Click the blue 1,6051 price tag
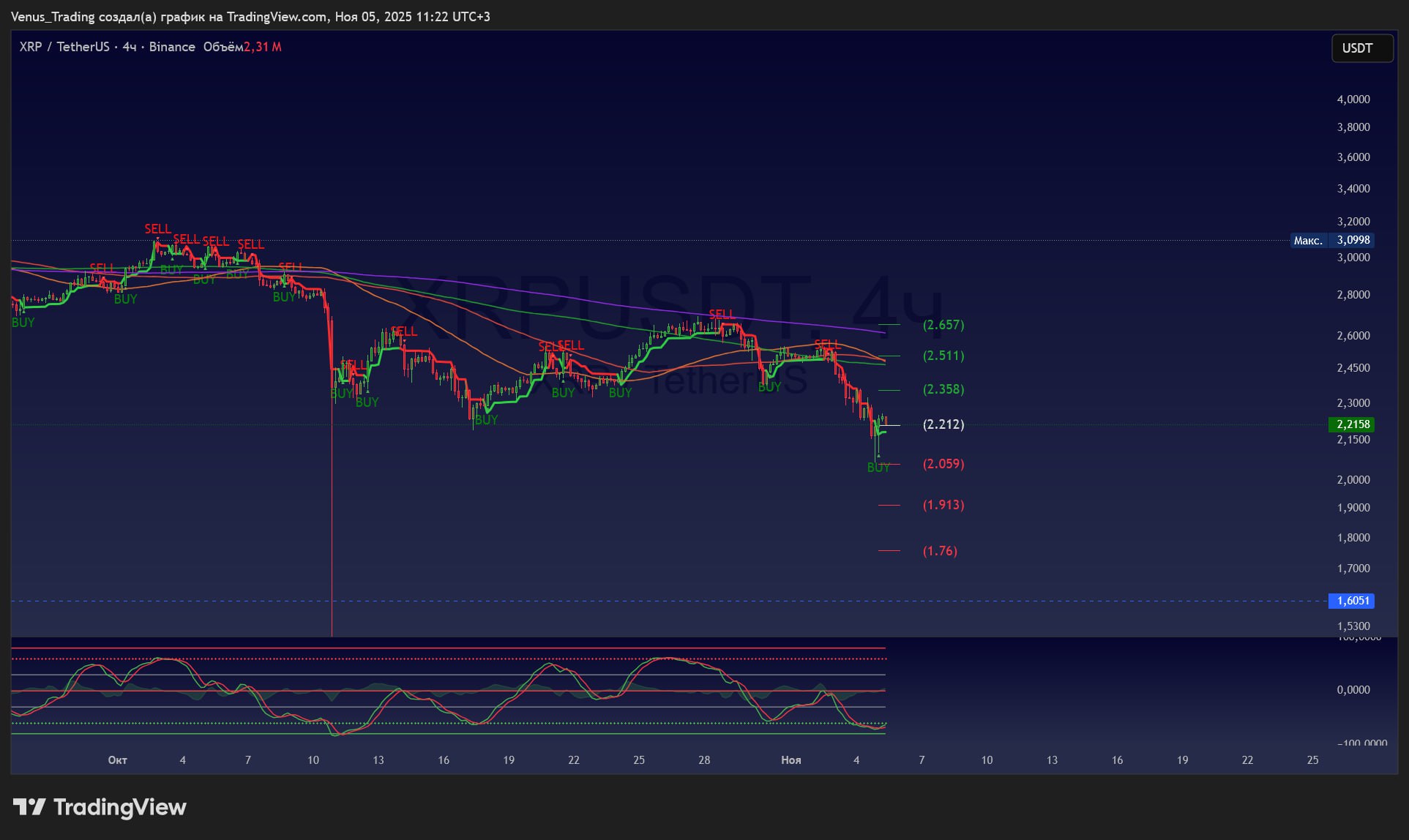1409x840 pixels. coord(1351,601)
